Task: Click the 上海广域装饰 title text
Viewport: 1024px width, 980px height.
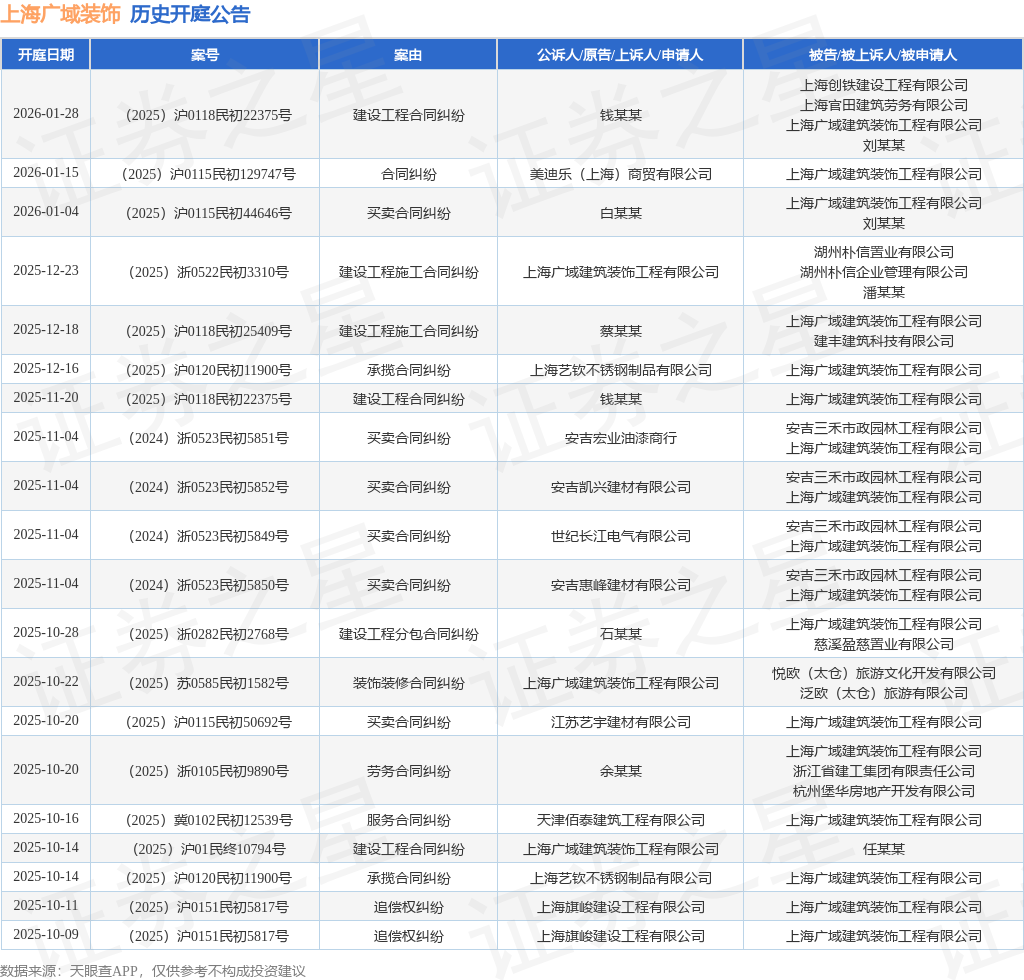Action: (x=61, y=14)
